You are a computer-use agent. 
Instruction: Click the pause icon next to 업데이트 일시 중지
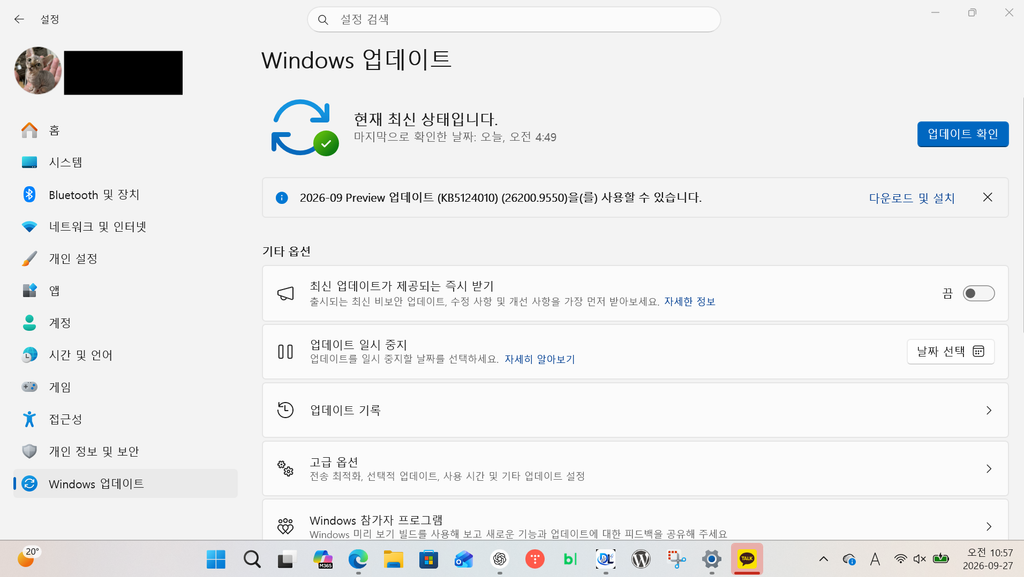coord(285,352)
